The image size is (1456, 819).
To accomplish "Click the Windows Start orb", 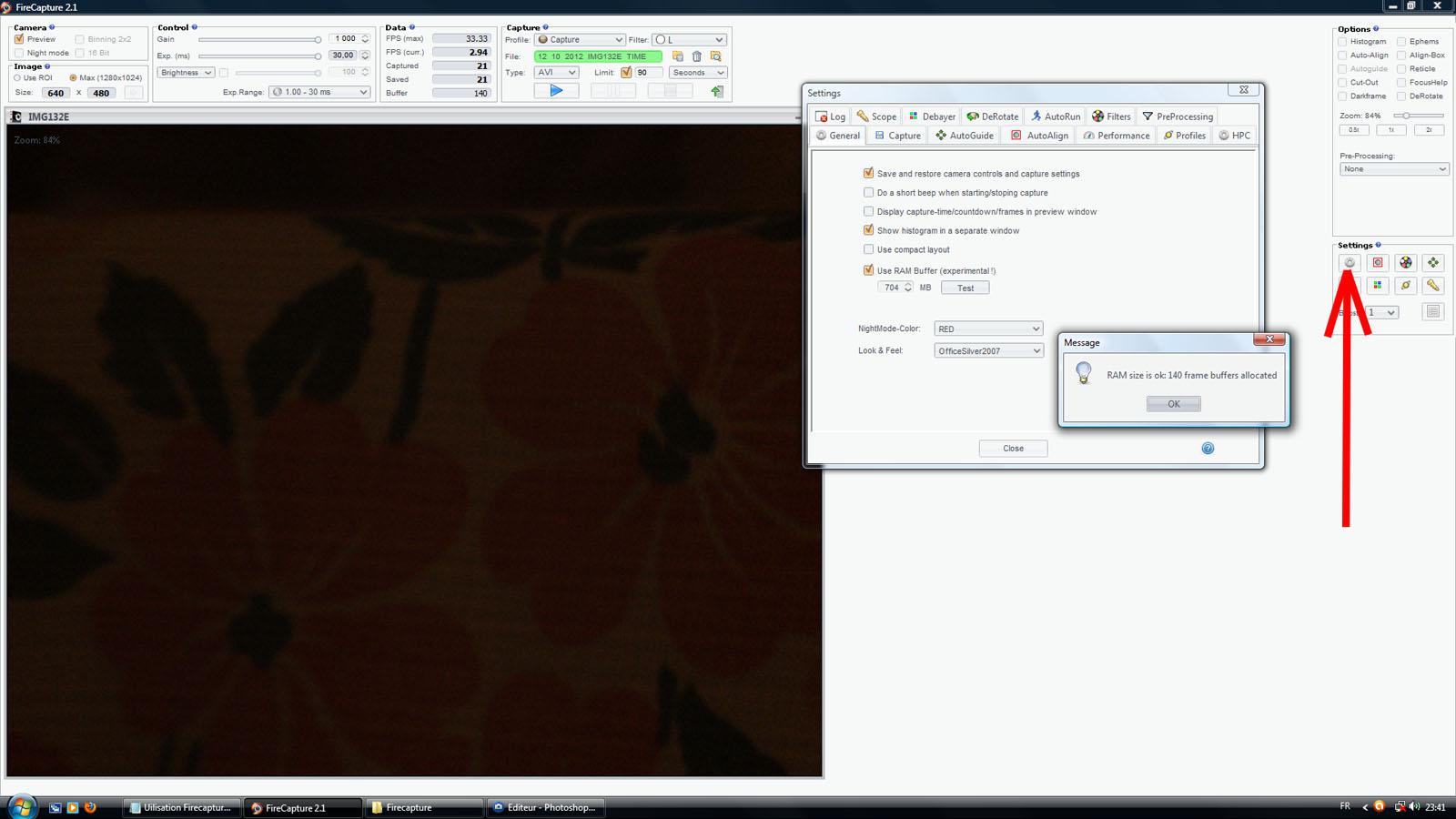I will click(x=22, y=806).
